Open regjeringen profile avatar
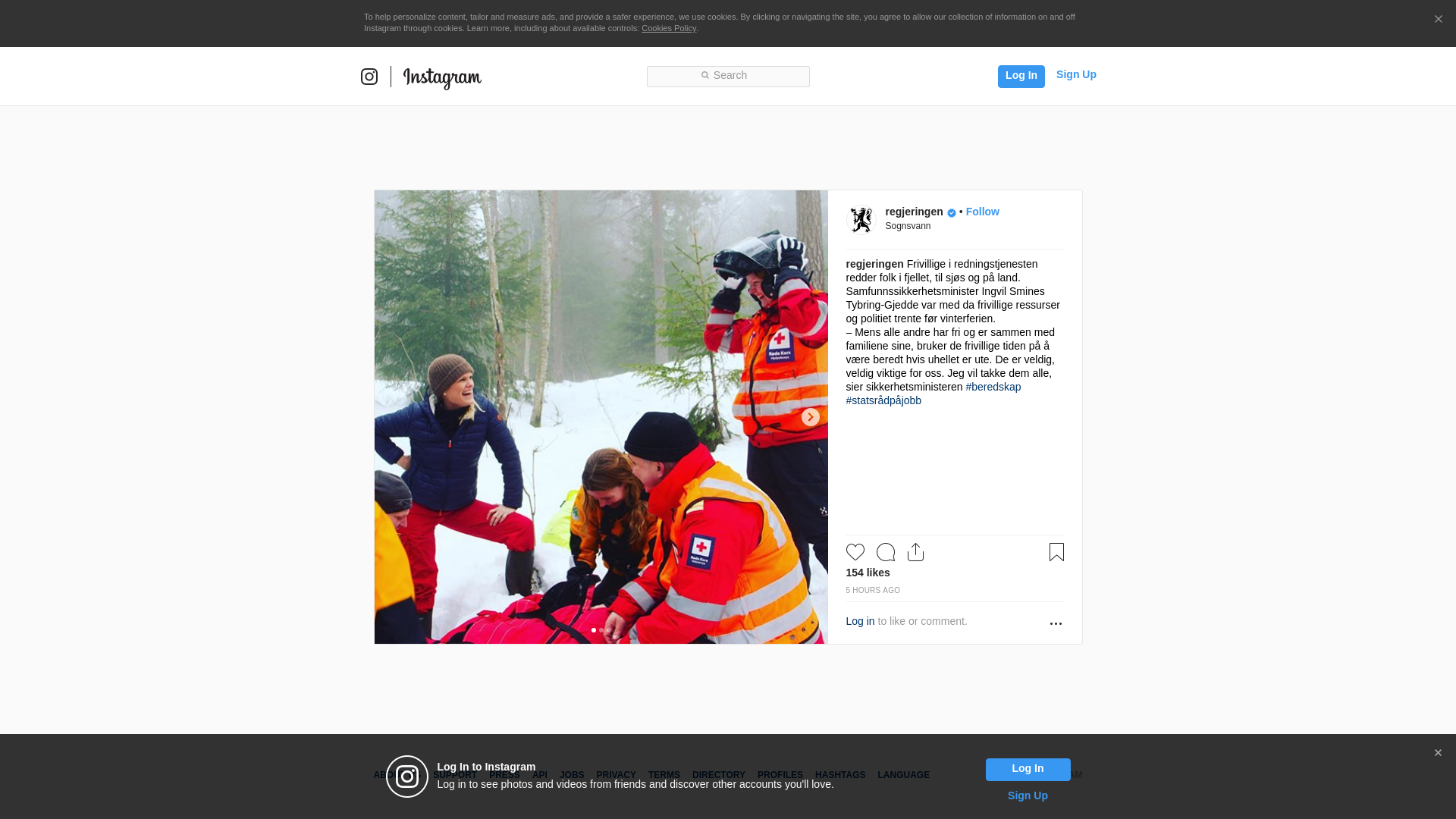The width and height of the screenshot is (1456, 819). [x=861, y=220]
